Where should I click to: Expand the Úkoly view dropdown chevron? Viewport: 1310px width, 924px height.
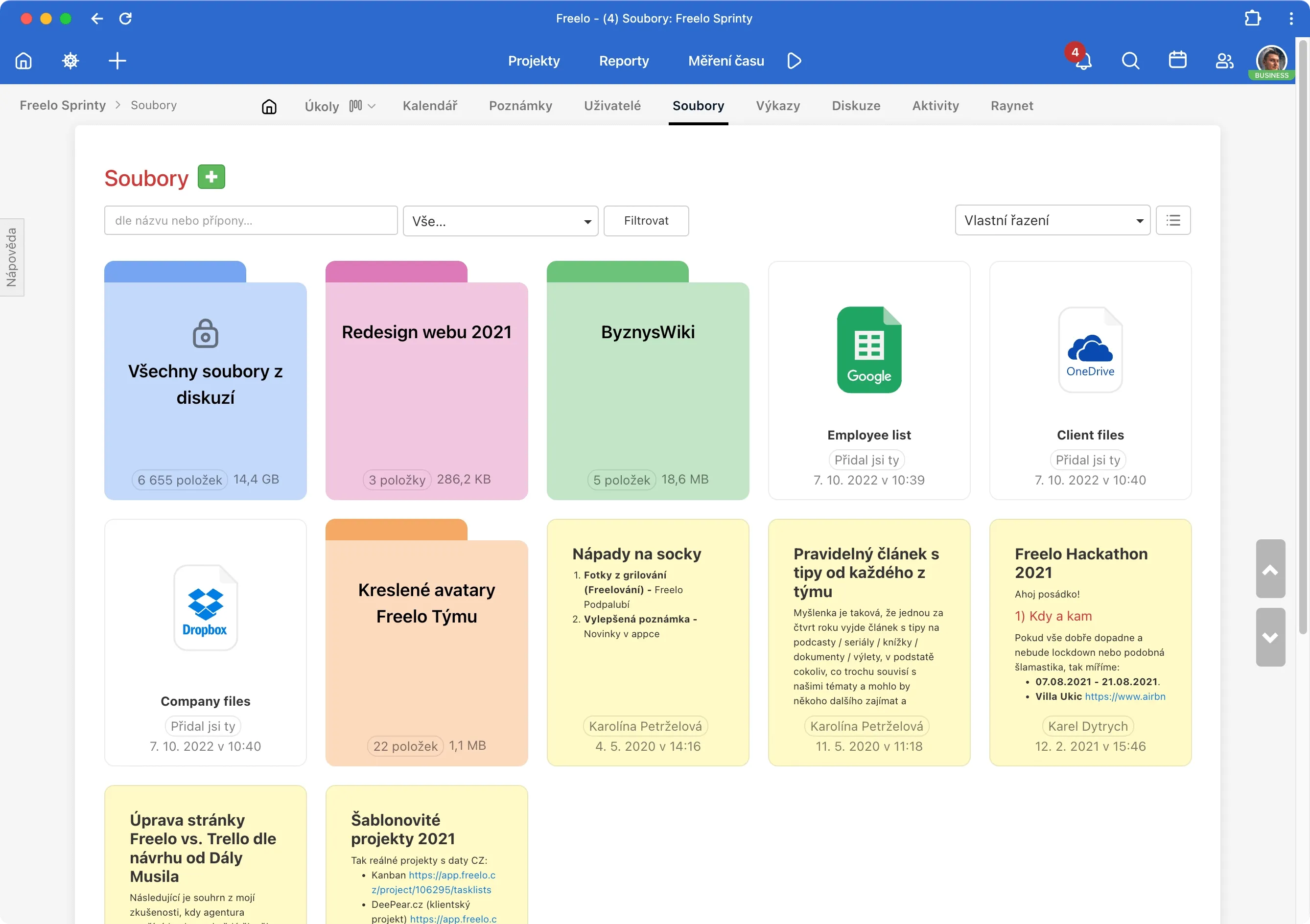tap(372, 106)
